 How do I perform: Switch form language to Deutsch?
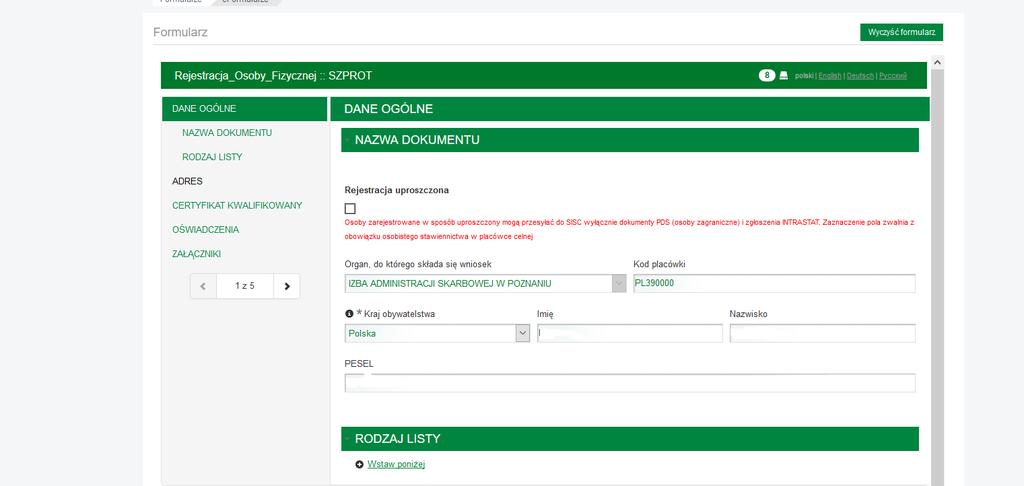pos(860,76)
